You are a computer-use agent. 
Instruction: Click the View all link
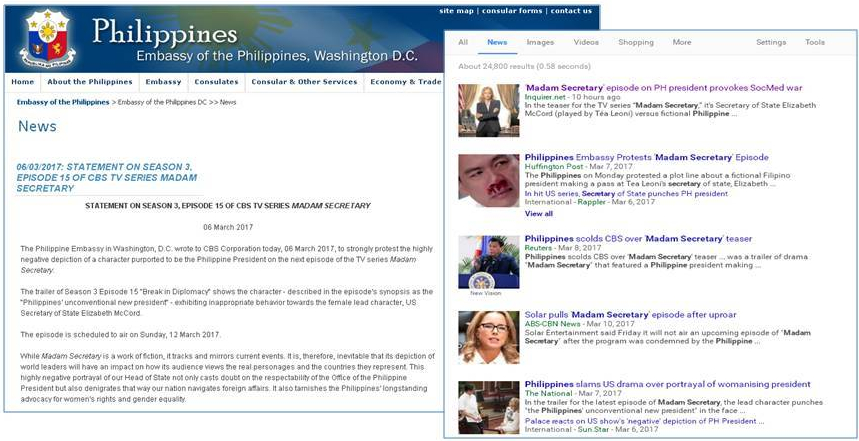538,213
